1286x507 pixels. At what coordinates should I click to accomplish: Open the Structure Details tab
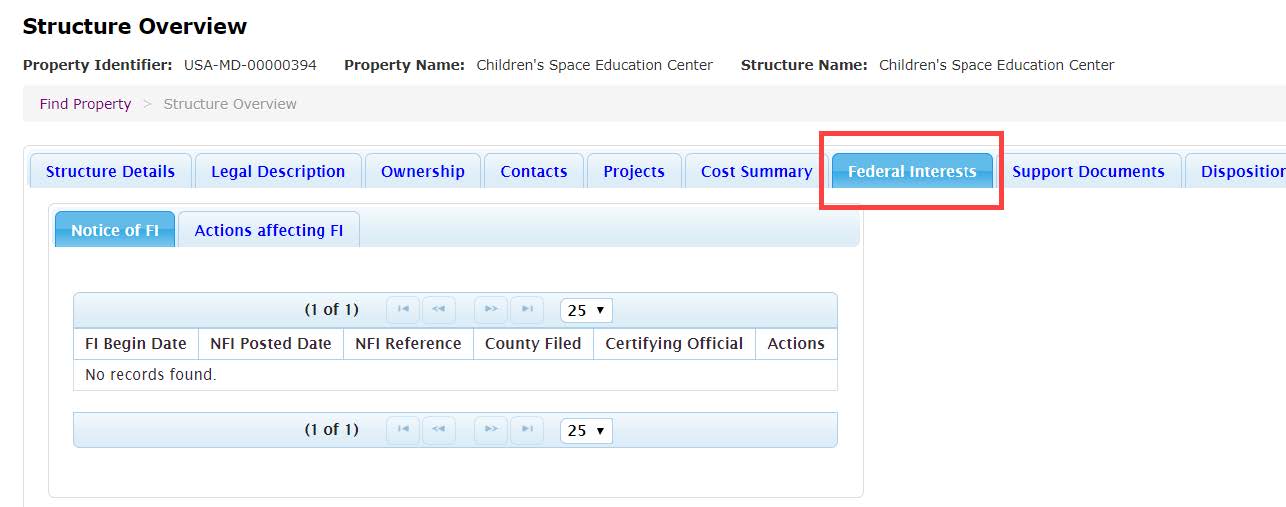(110, 171)
